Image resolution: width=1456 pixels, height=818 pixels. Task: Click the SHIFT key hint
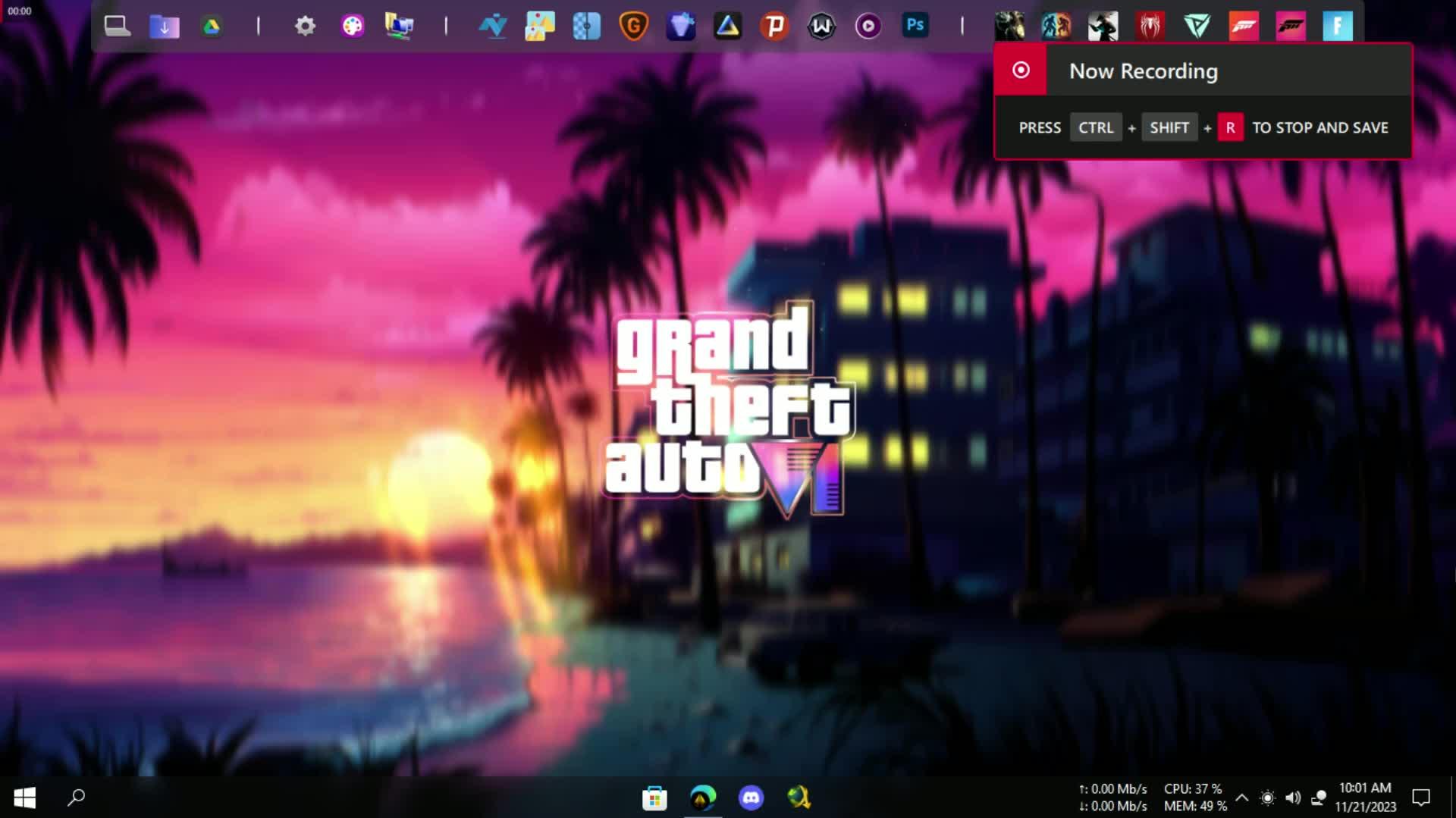coord(1169,127)
